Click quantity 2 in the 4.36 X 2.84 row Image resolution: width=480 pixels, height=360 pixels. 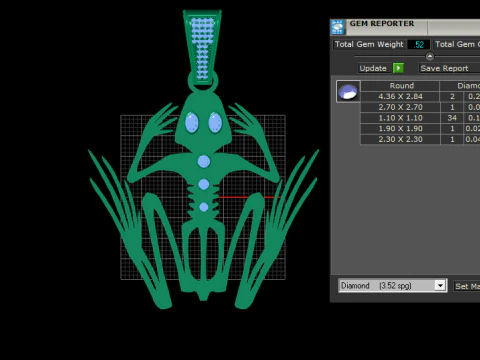[x=452, y=96]
